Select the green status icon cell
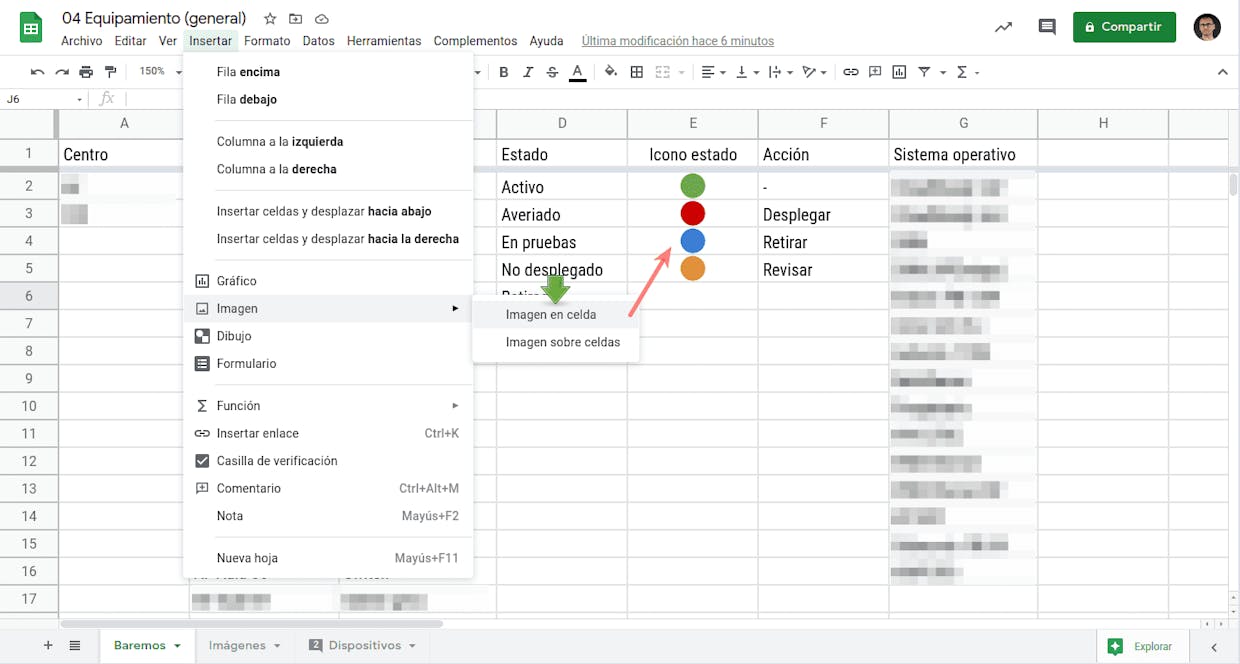 pyautogui.click(x=693, y=185)
